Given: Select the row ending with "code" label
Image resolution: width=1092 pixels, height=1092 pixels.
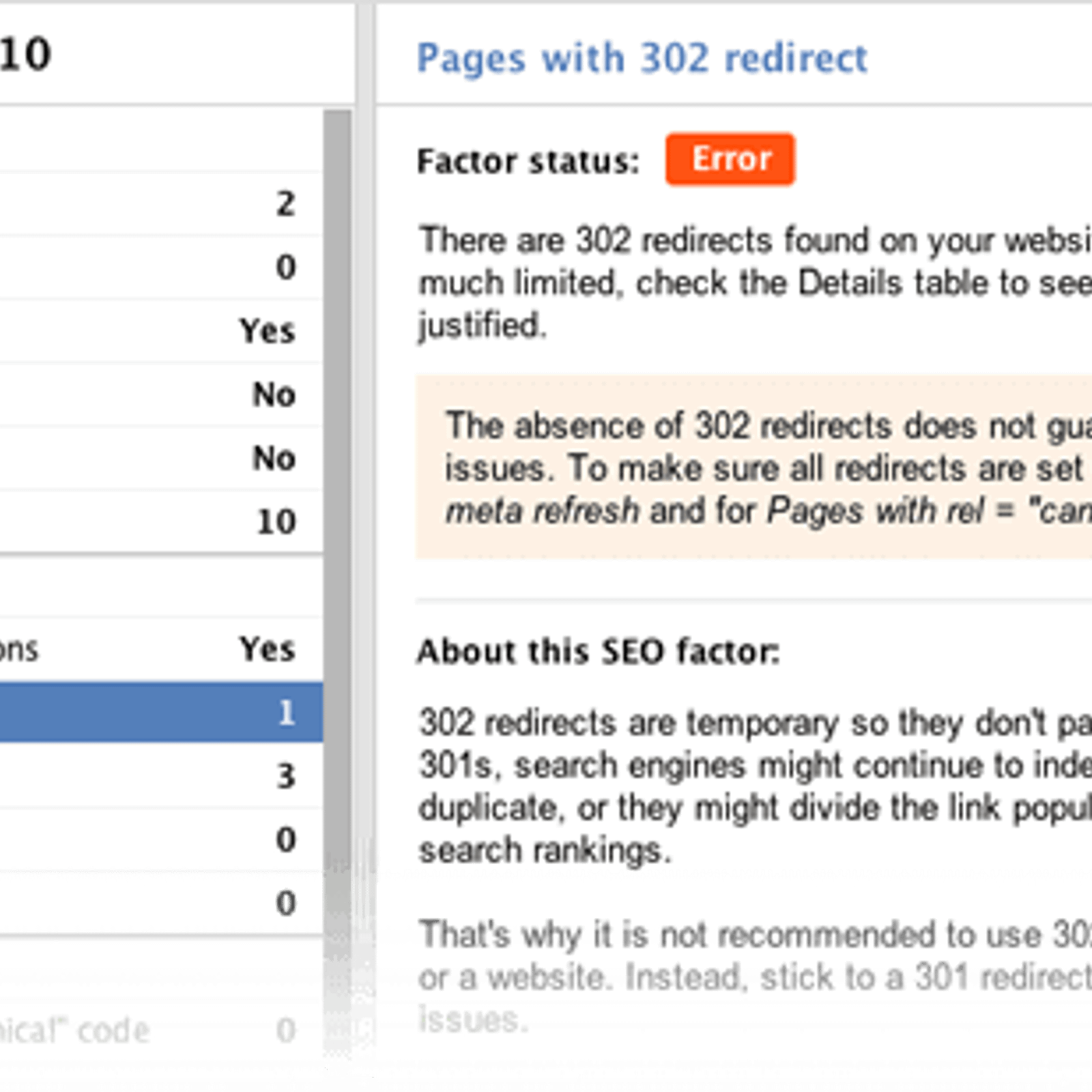Looking at the screenshot, I should (161, 1030).
